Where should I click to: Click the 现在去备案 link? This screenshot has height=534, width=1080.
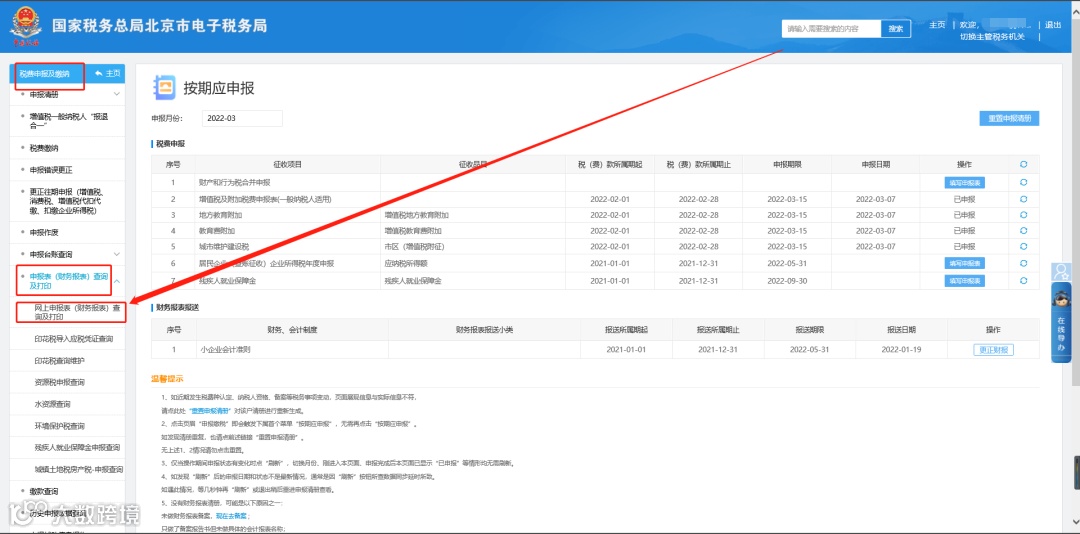233,515
